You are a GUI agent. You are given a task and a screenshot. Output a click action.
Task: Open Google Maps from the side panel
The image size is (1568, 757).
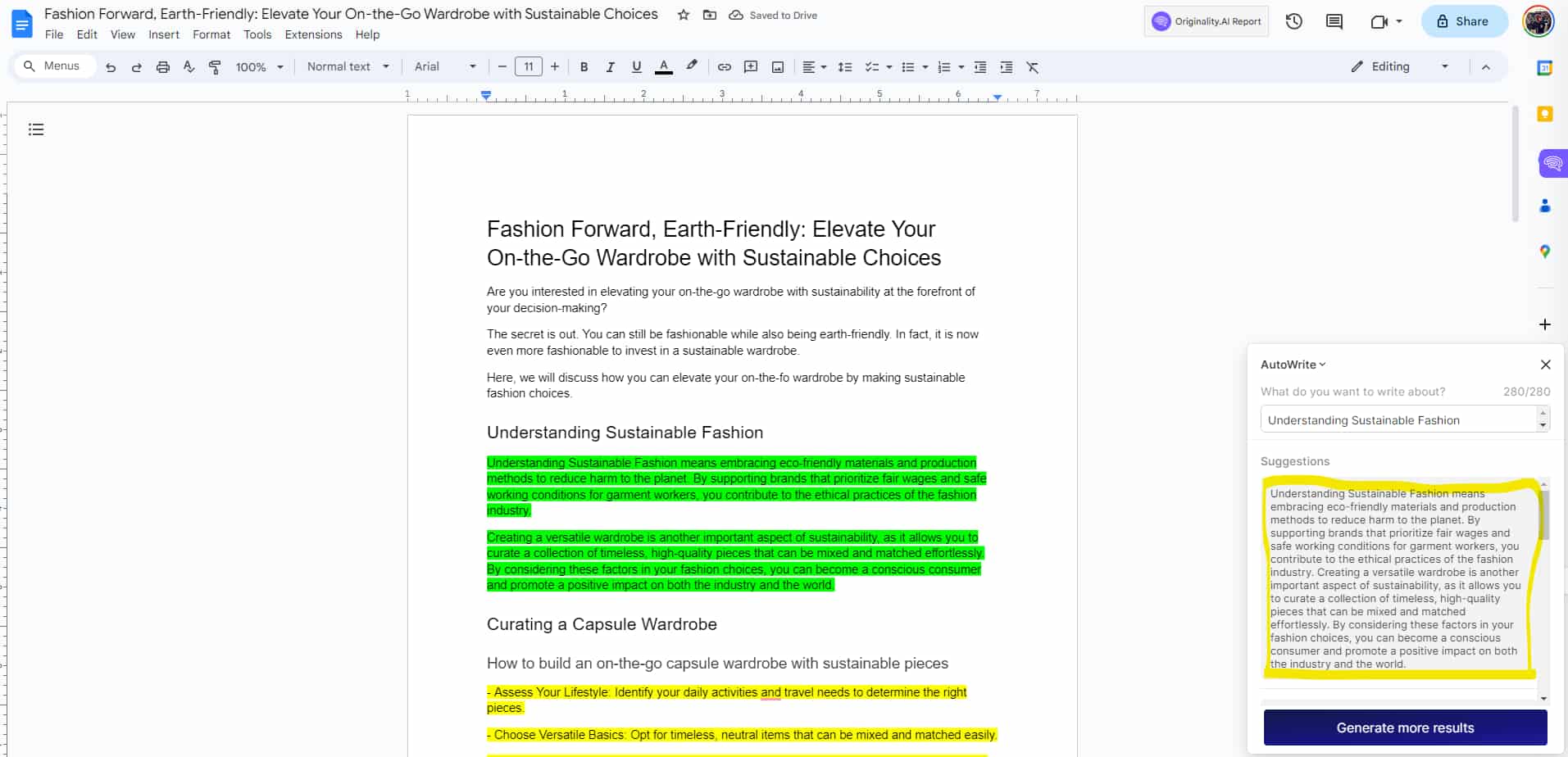point(1544,251)
